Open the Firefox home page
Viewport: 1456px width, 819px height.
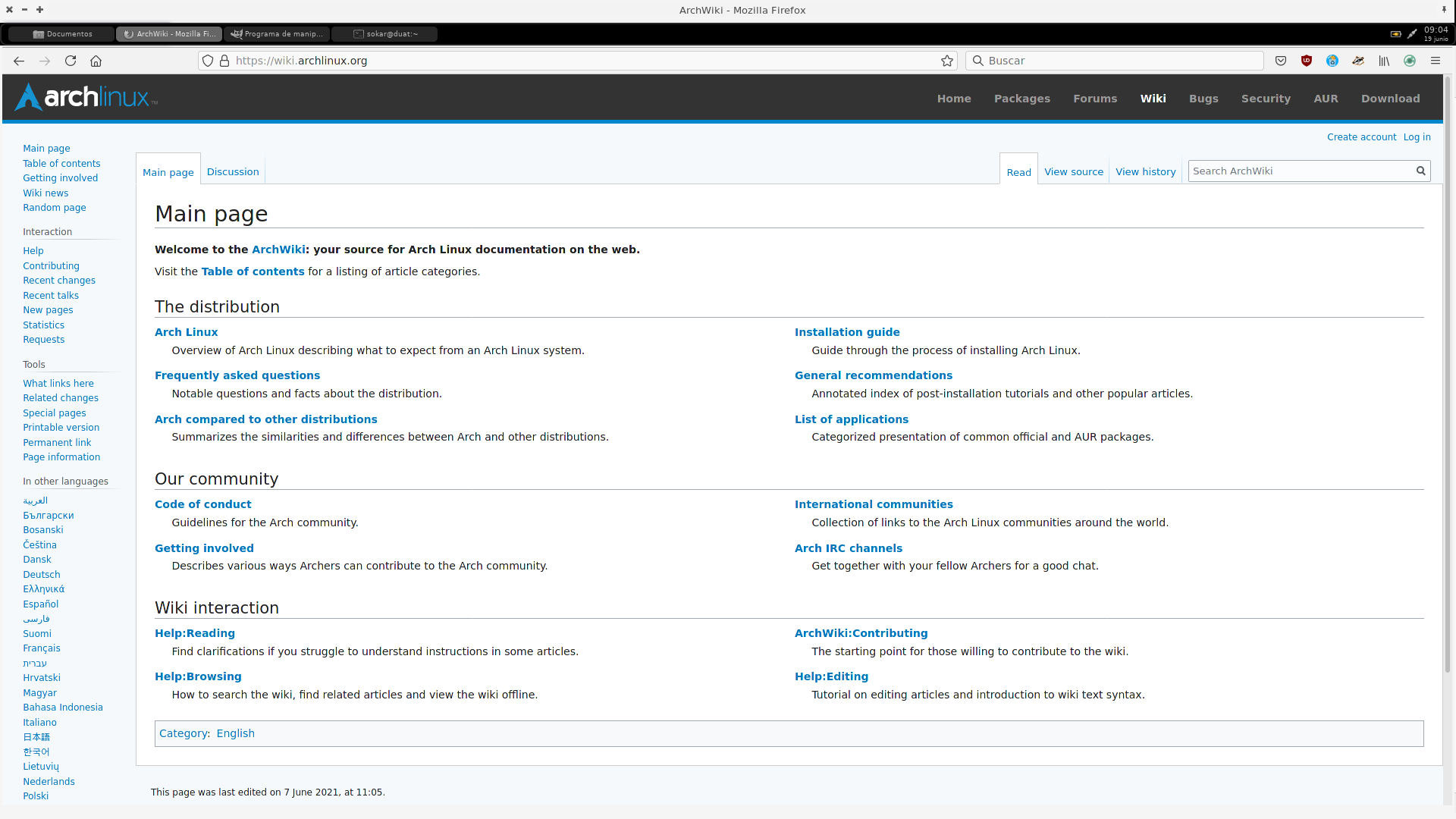tap(96, 61)
